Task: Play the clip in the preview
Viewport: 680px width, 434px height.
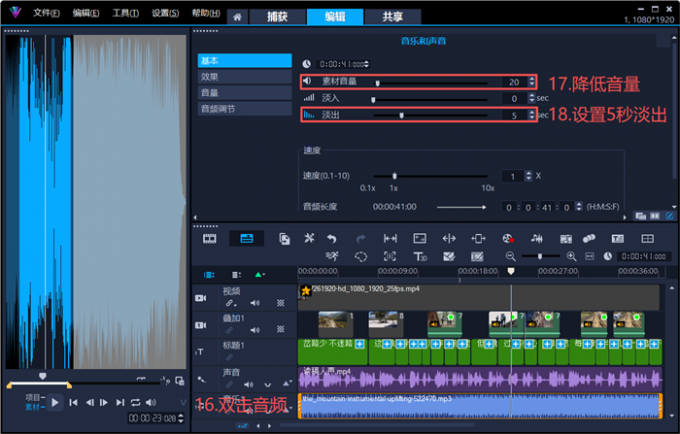Action: (x=55, y=403)
